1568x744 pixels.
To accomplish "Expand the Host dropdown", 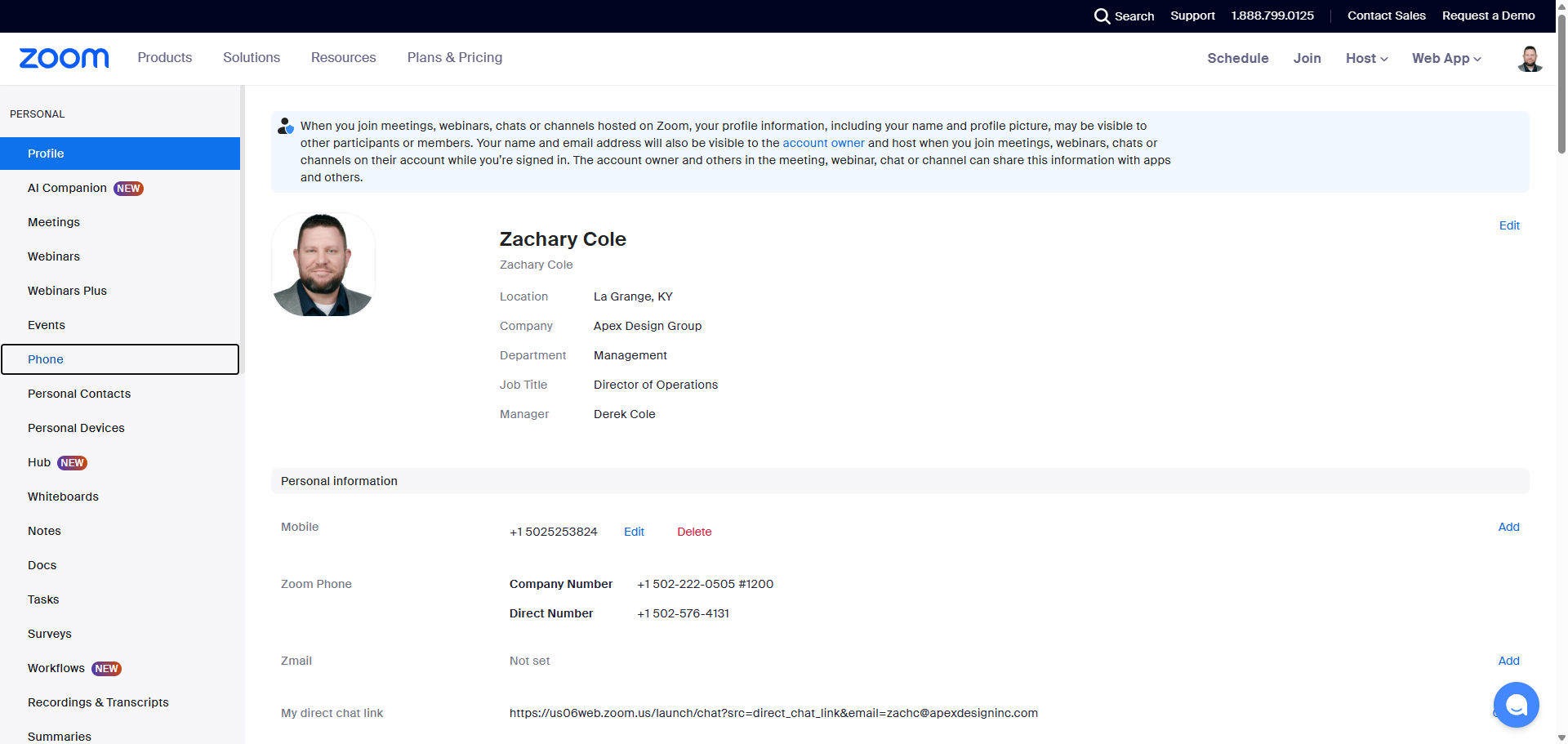I will click(x=1366, y=59).
